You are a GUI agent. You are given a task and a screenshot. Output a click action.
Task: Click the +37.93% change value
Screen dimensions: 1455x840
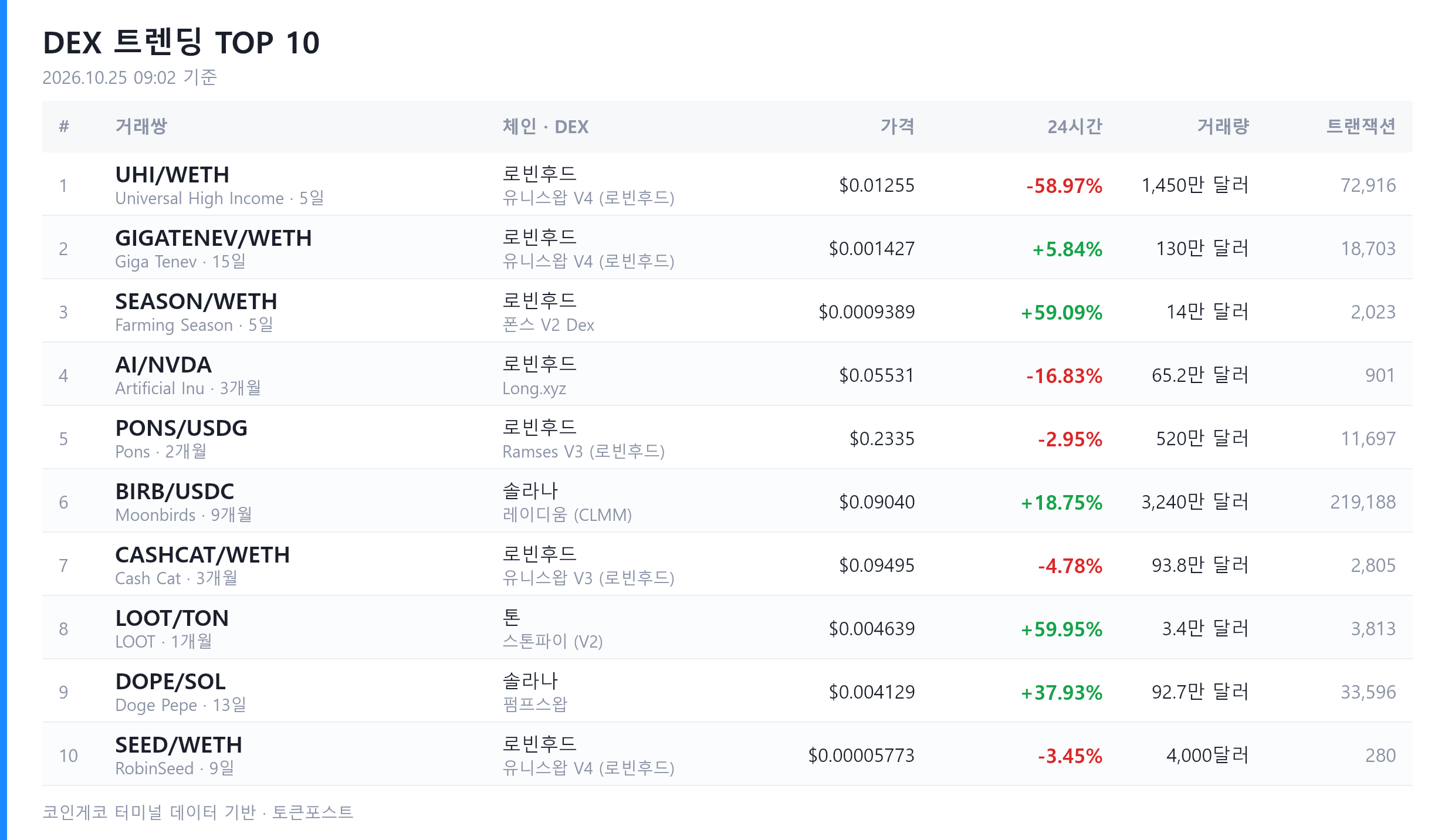(1061, 693)
